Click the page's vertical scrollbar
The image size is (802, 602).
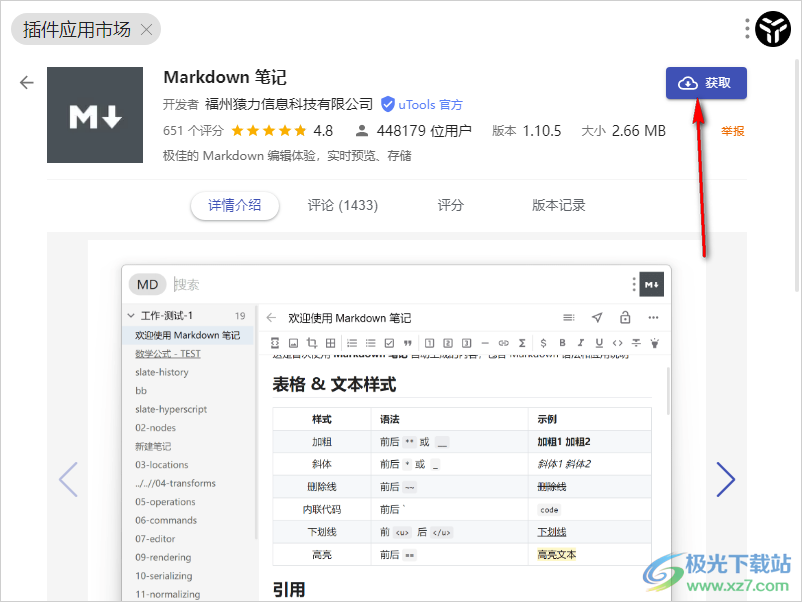[797, 174]
